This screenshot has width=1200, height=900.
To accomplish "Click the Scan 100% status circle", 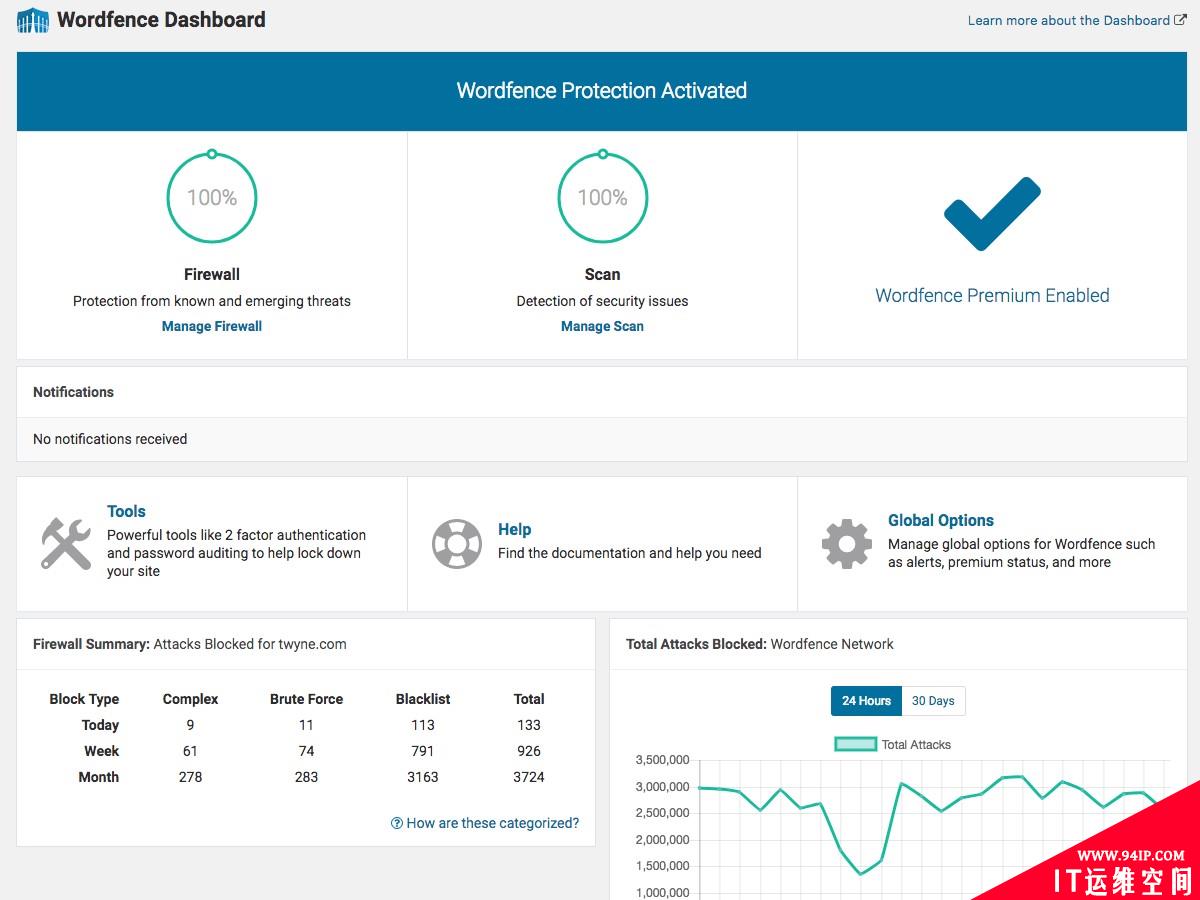I will [x=602, y=197].
